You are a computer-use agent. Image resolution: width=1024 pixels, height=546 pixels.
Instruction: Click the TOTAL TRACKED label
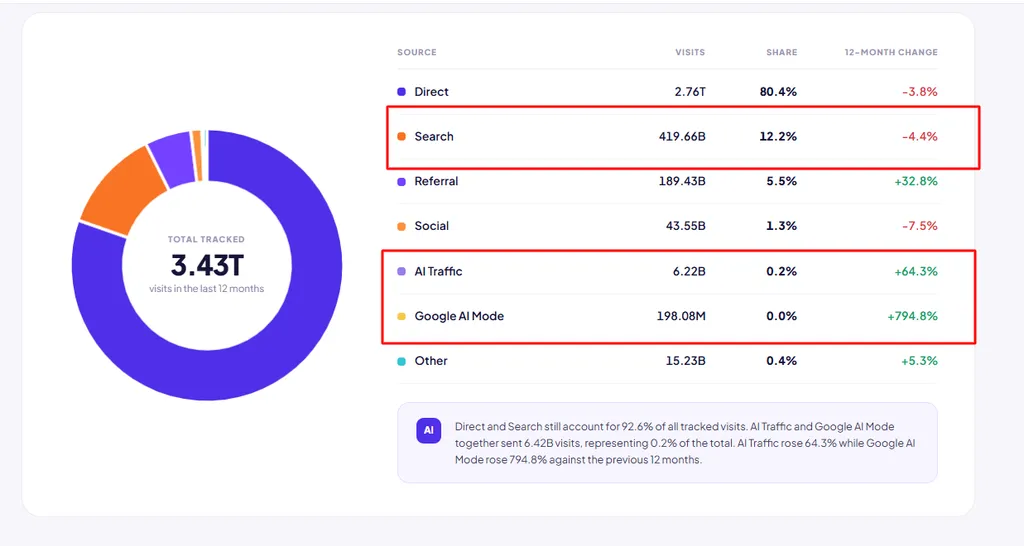pos(206,240)
